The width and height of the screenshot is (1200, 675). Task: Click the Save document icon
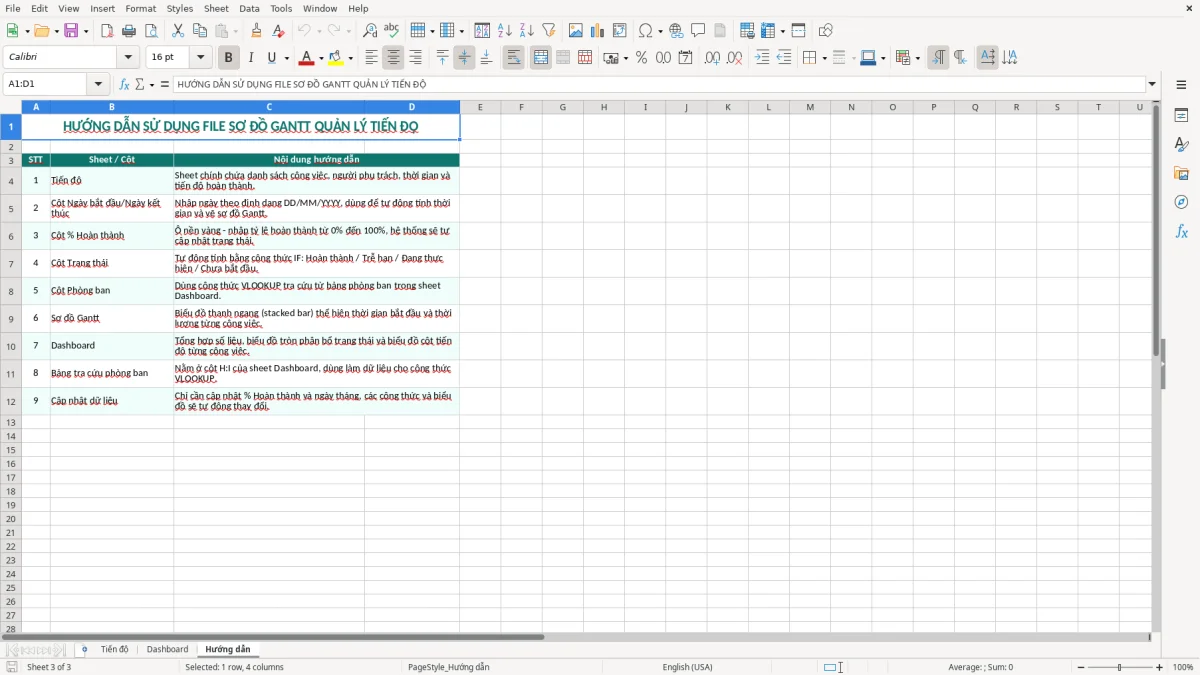(x=71, y=31)
